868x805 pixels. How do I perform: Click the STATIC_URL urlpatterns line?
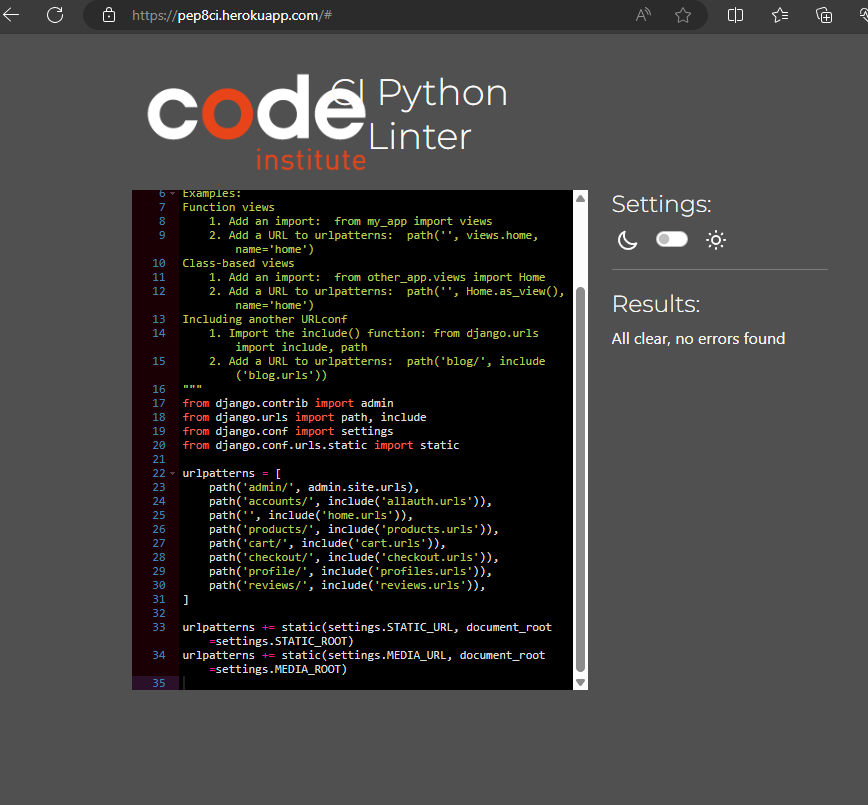[367, 634]
